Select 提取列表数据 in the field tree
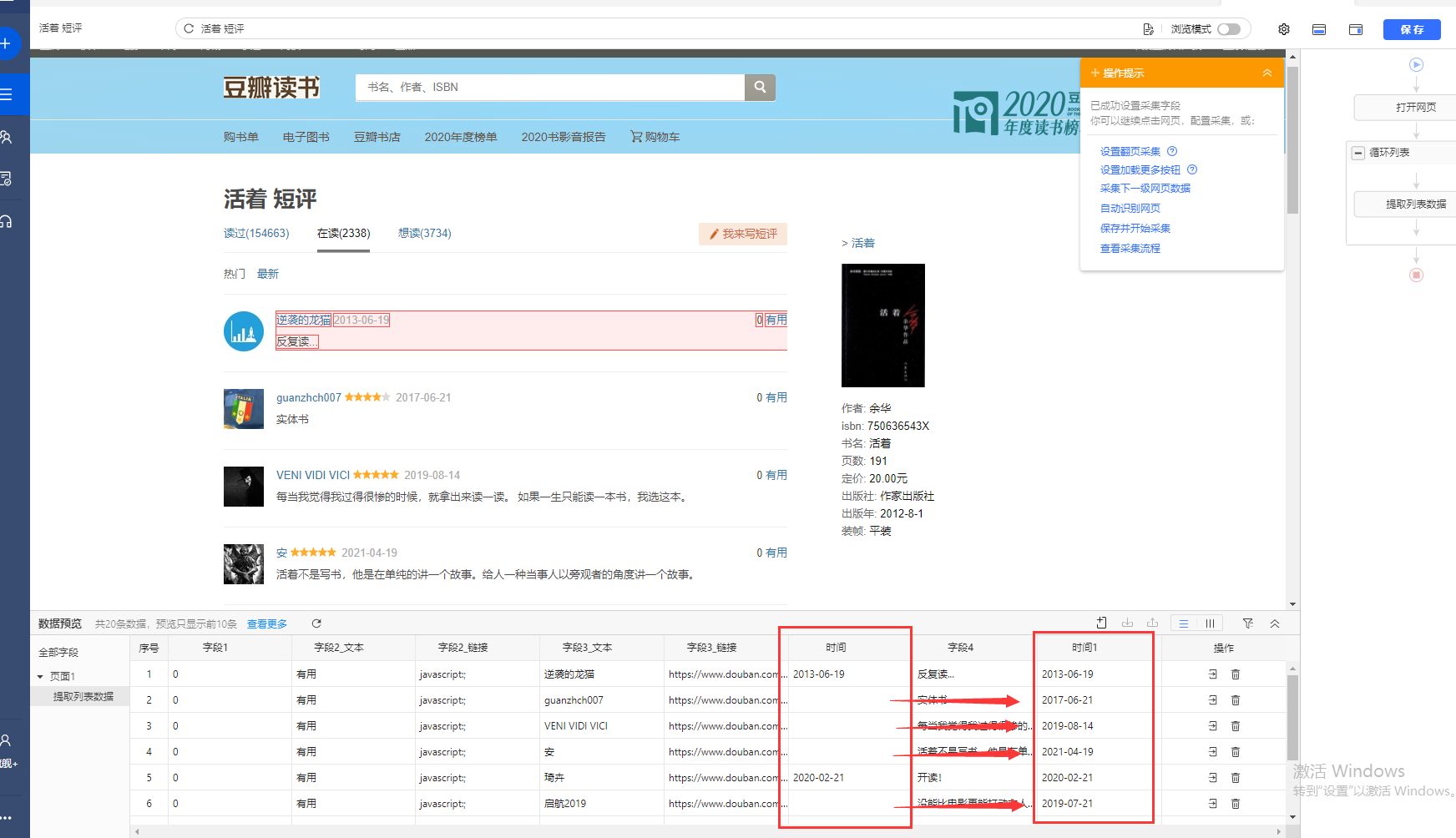Screen dimensions: 1456x838 (x=83, y=696)
